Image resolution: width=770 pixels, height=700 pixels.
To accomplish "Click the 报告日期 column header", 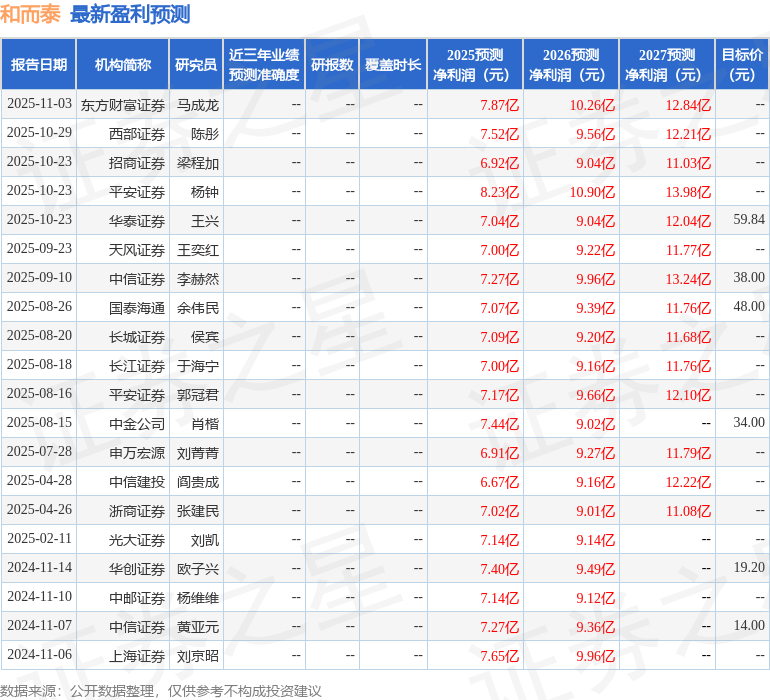I will [x=39, y=64].
